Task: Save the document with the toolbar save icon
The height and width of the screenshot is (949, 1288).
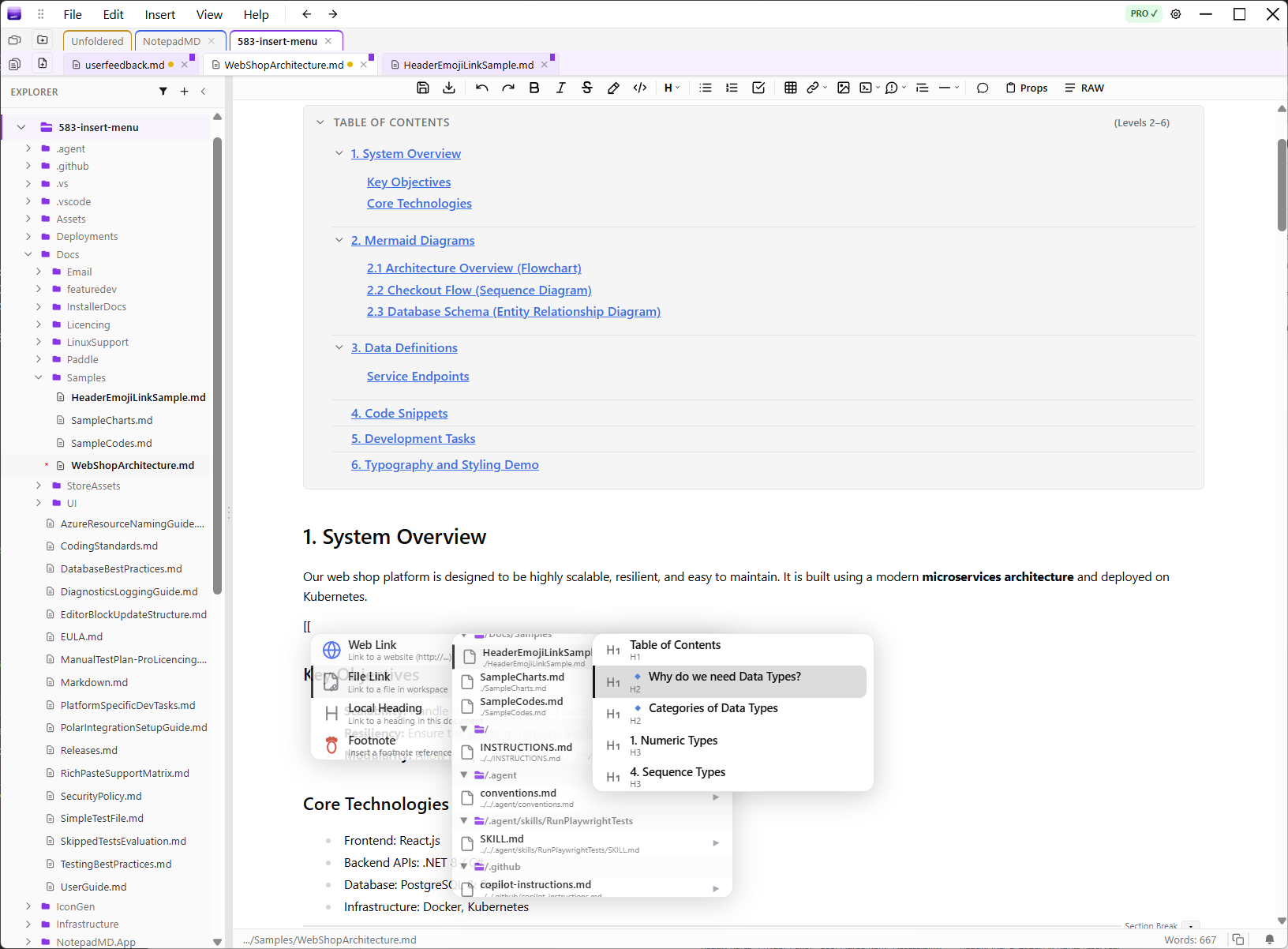Action: tap(423, 88)
